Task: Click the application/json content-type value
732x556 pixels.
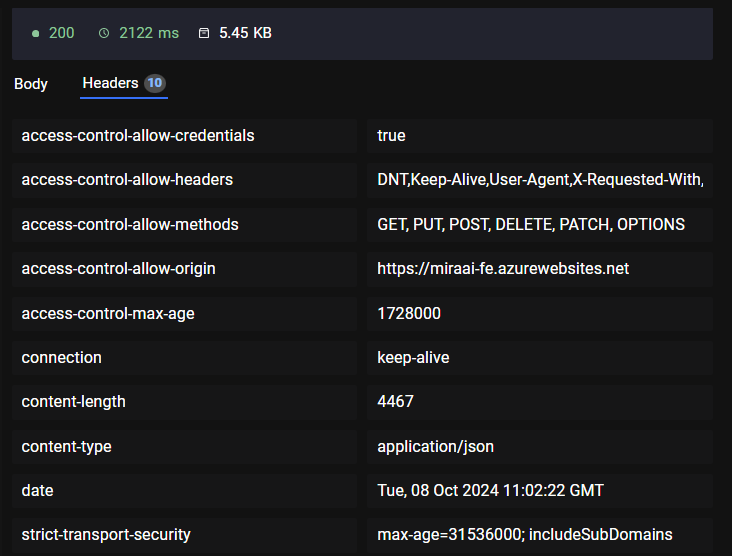Action: 435,446
